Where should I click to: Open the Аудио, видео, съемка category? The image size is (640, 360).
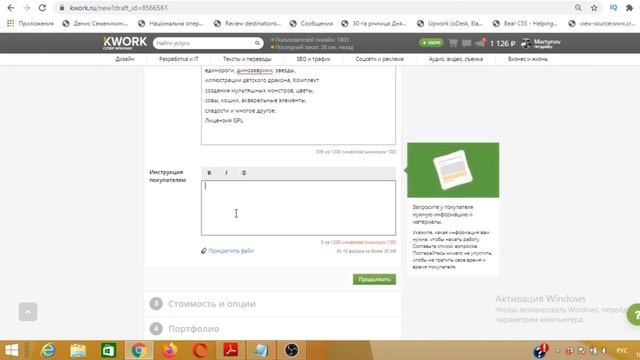point(456,59)
